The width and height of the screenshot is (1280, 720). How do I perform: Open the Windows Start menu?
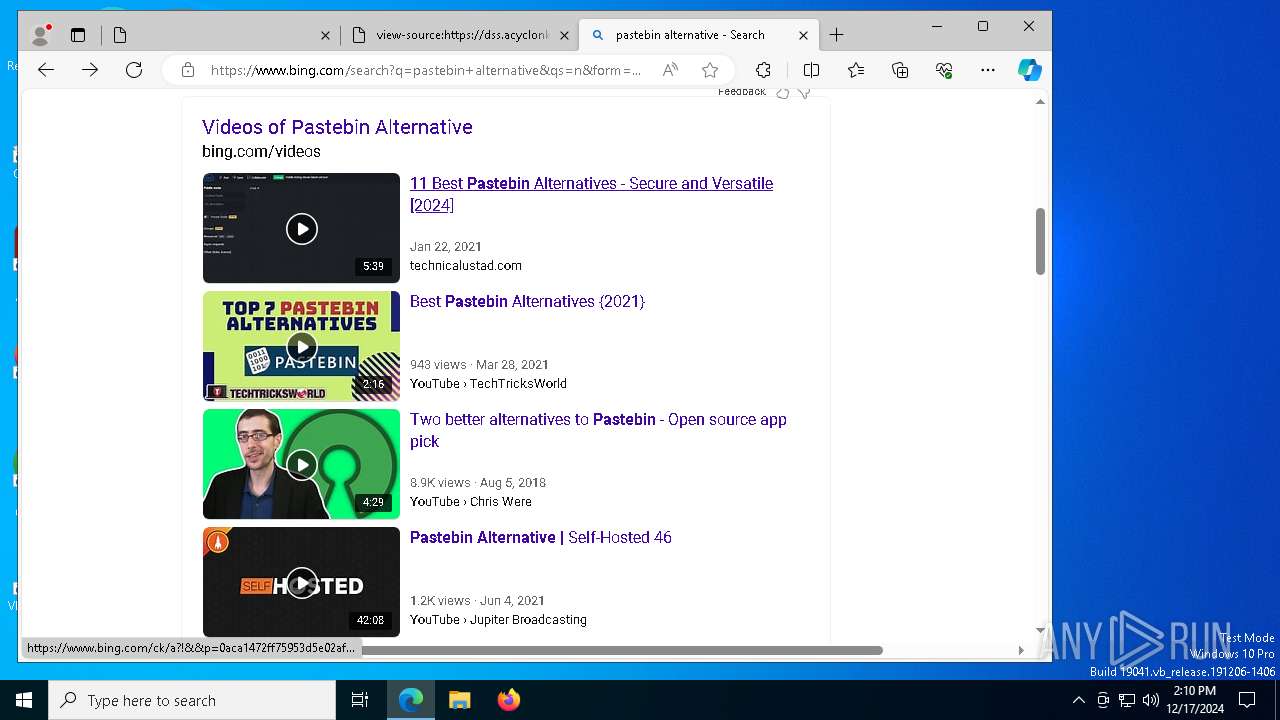[24, 700]
